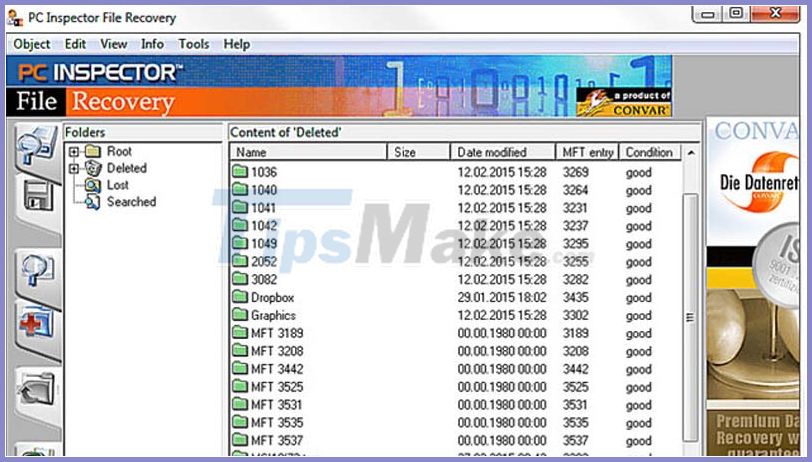Sort by the Date modified column header

(x=503, y=152)
